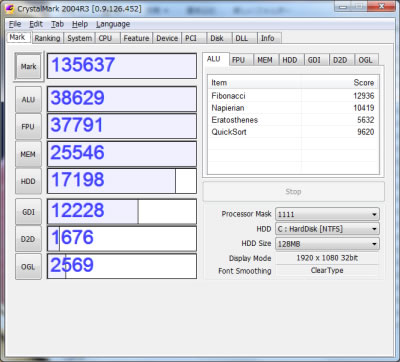
Task: Run the MEM benchmark
Action: (28, 154)
